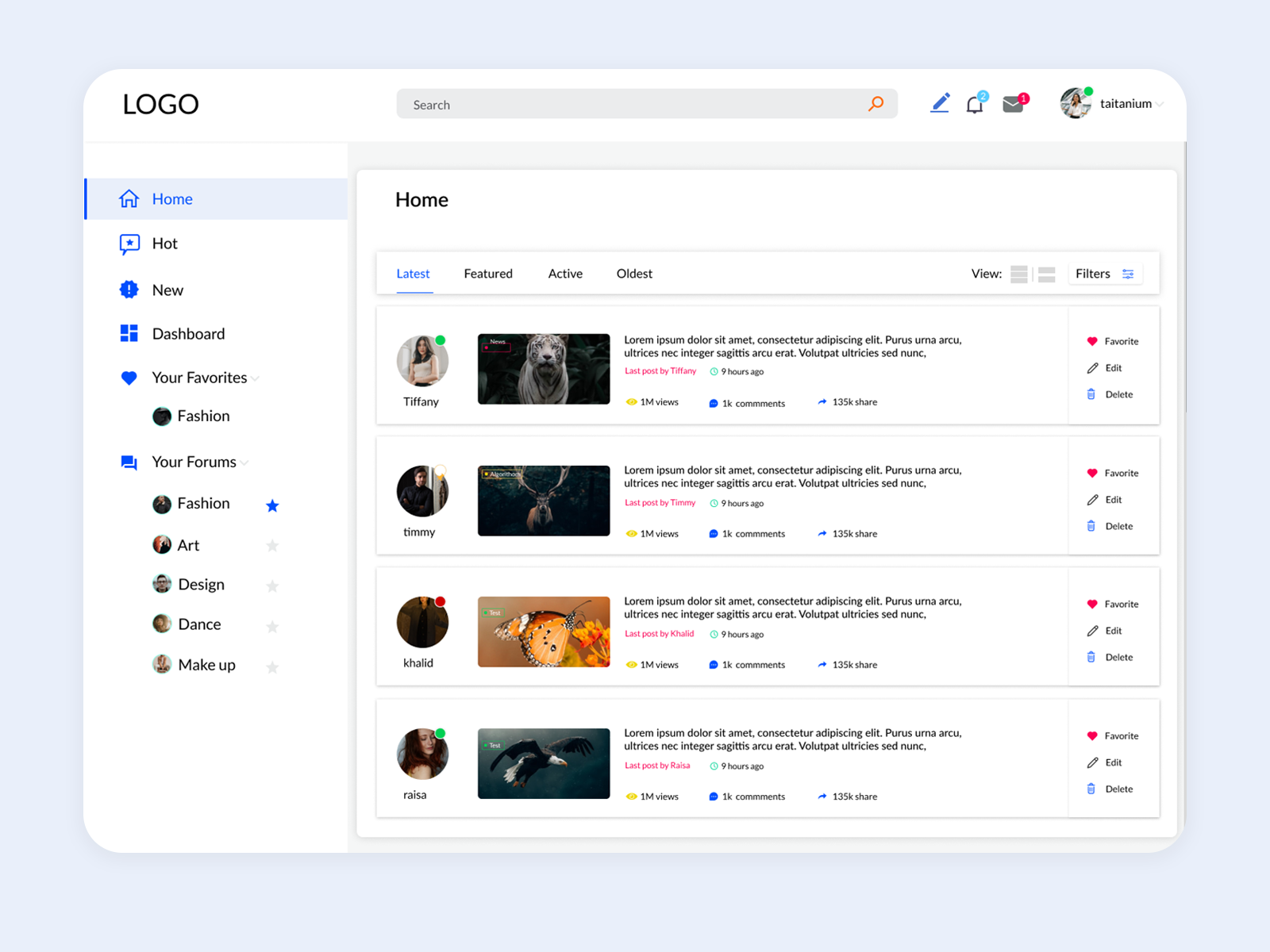
Task: Toggle the star next to Art forum
Action: pos(272,545)
